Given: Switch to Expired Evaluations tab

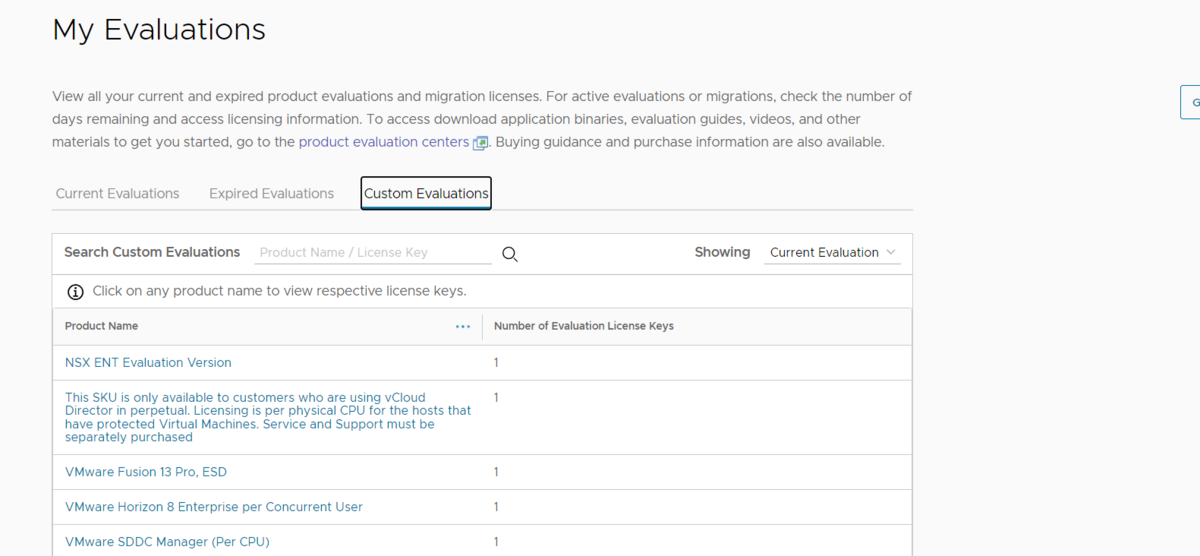Looking at the screenshot, I should [x=271, y=194].
